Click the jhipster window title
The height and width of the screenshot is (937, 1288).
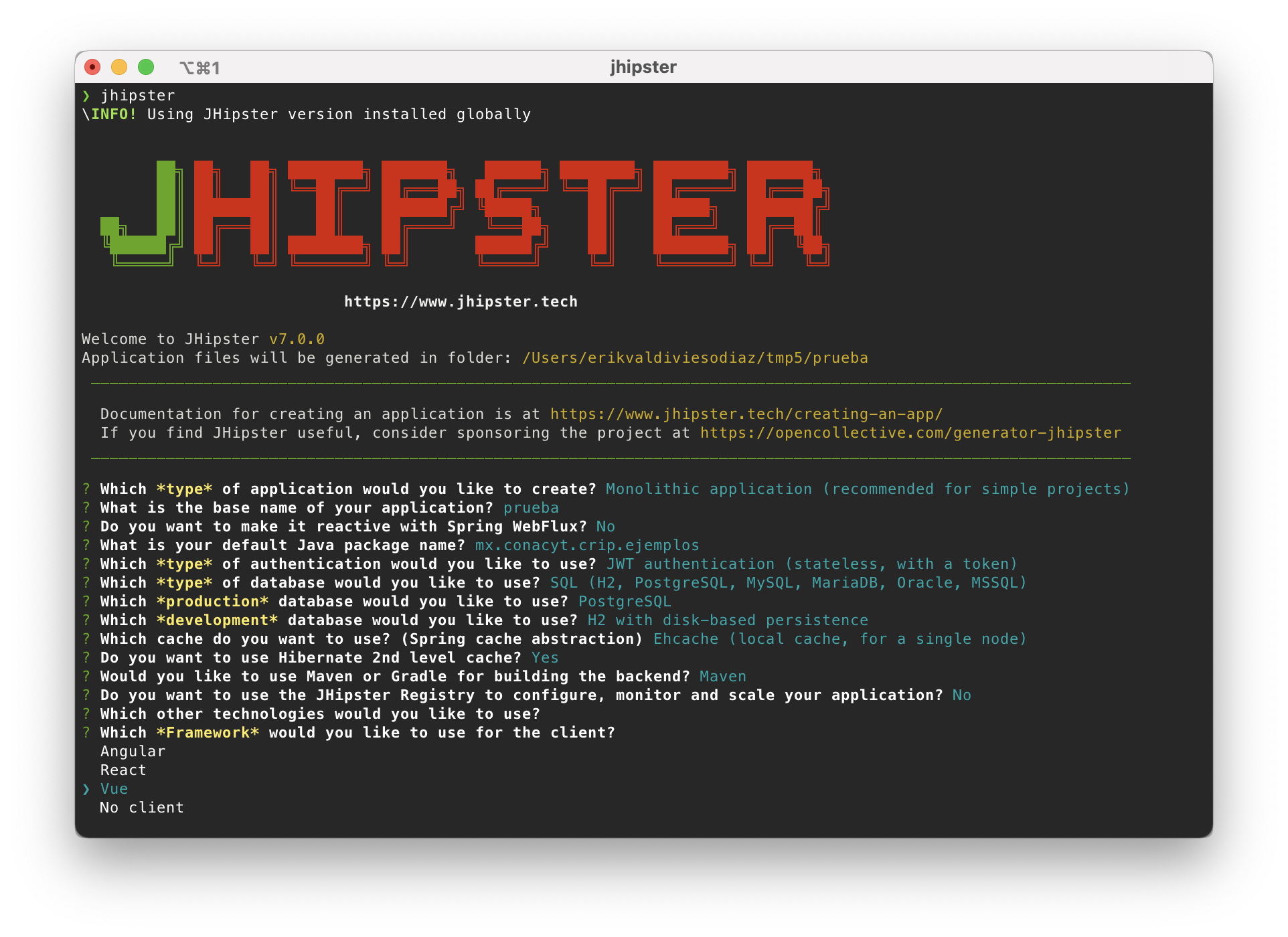point(643,67)
